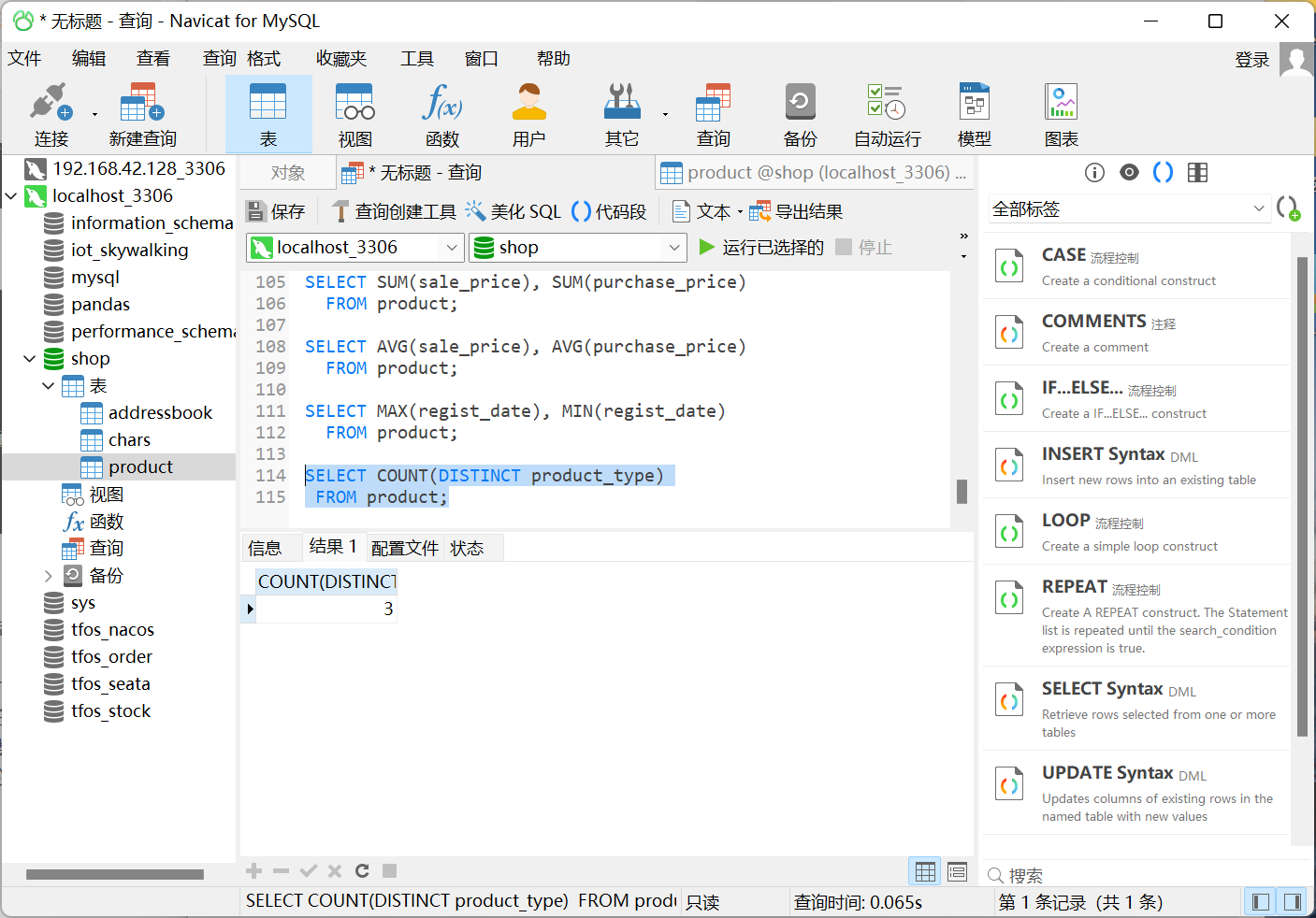The width and height of the screenshot is (1316, 918).
Task: Open the Backup (备份) toolbar icon
Action: [801, 114]
